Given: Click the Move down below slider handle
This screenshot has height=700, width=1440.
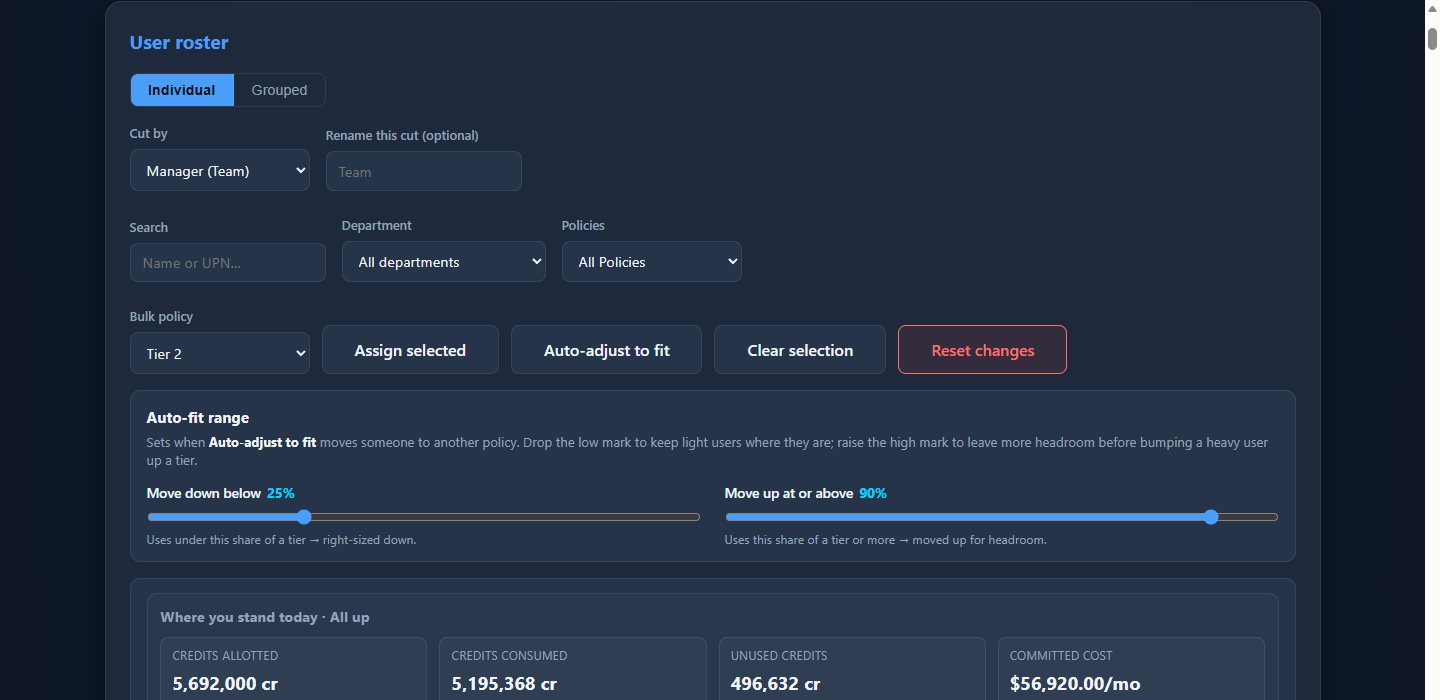Looking at the screenshot, I should [x=304, y=517].
